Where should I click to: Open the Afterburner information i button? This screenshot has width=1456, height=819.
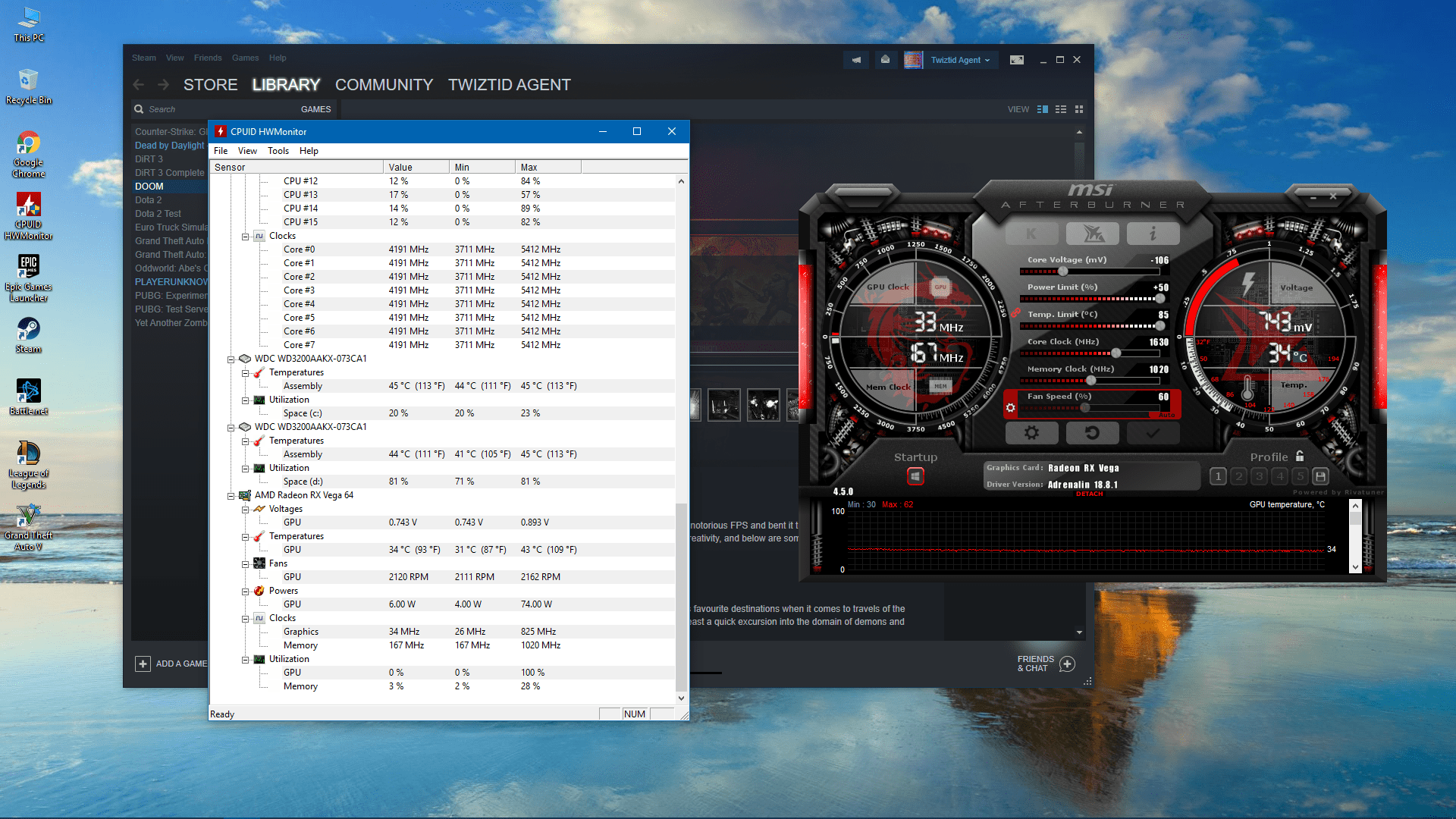click(x=1153, y=234)
